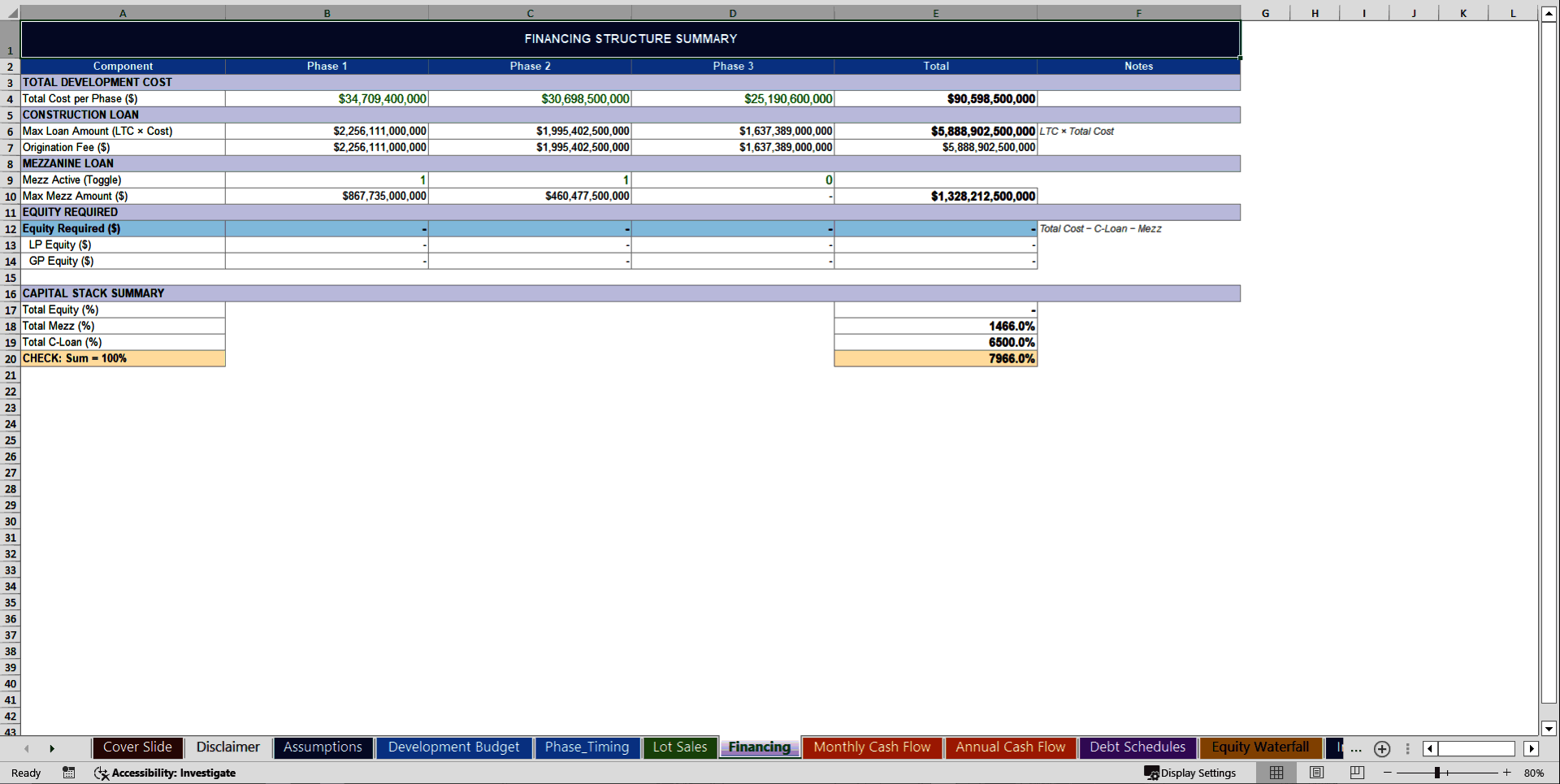Add a new worksheet with plus icon
This screenshot has width=1560, height=784.
(1381, 749)
